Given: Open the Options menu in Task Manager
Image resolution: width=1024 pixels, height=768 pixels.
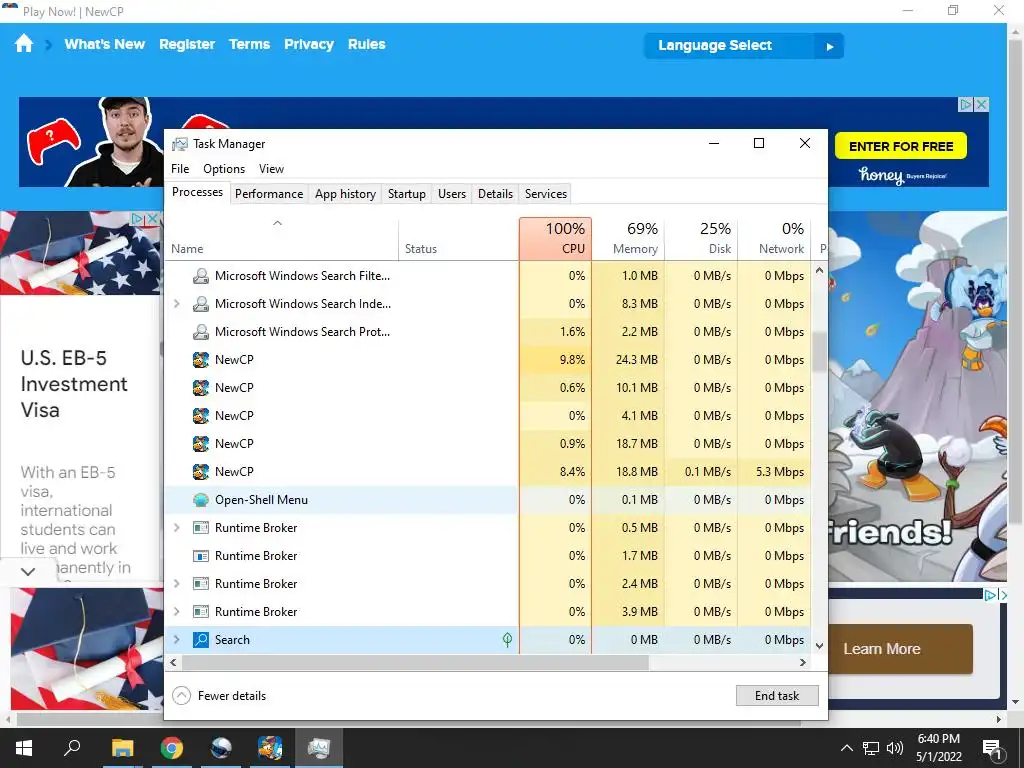Looking at the screenshot, I should point(224,169).
